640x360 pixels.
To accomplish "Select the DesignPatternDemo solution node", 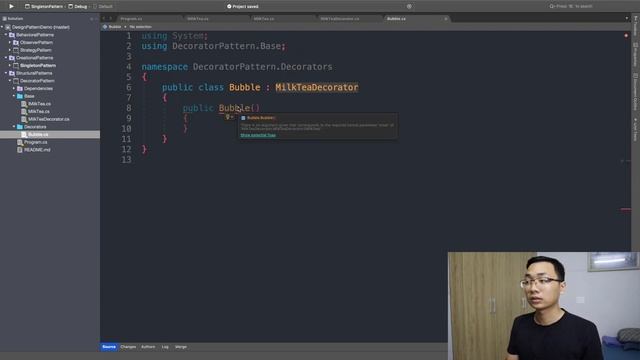I will 40,27.
